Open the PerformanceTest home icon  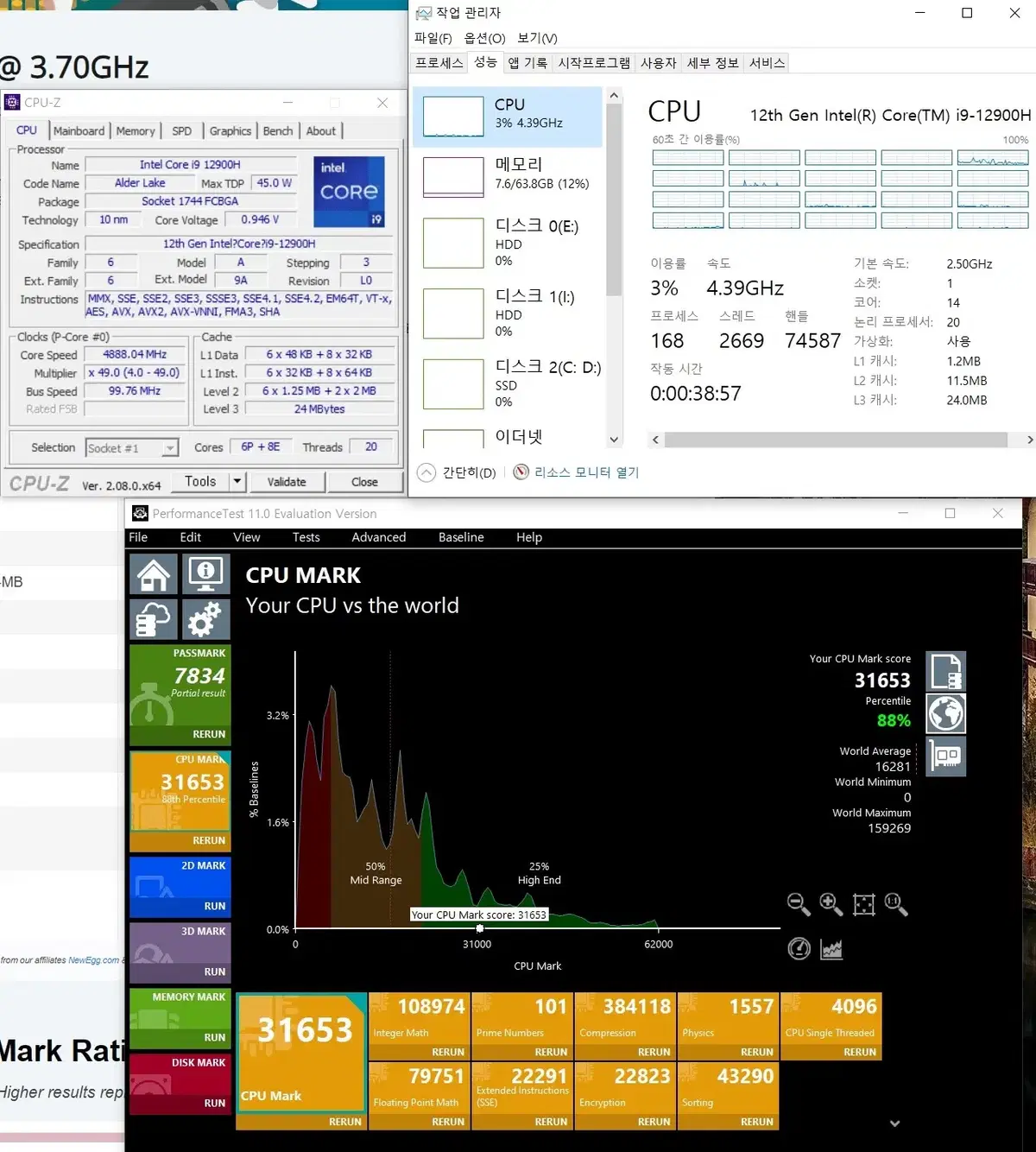(x=154, y=574)
